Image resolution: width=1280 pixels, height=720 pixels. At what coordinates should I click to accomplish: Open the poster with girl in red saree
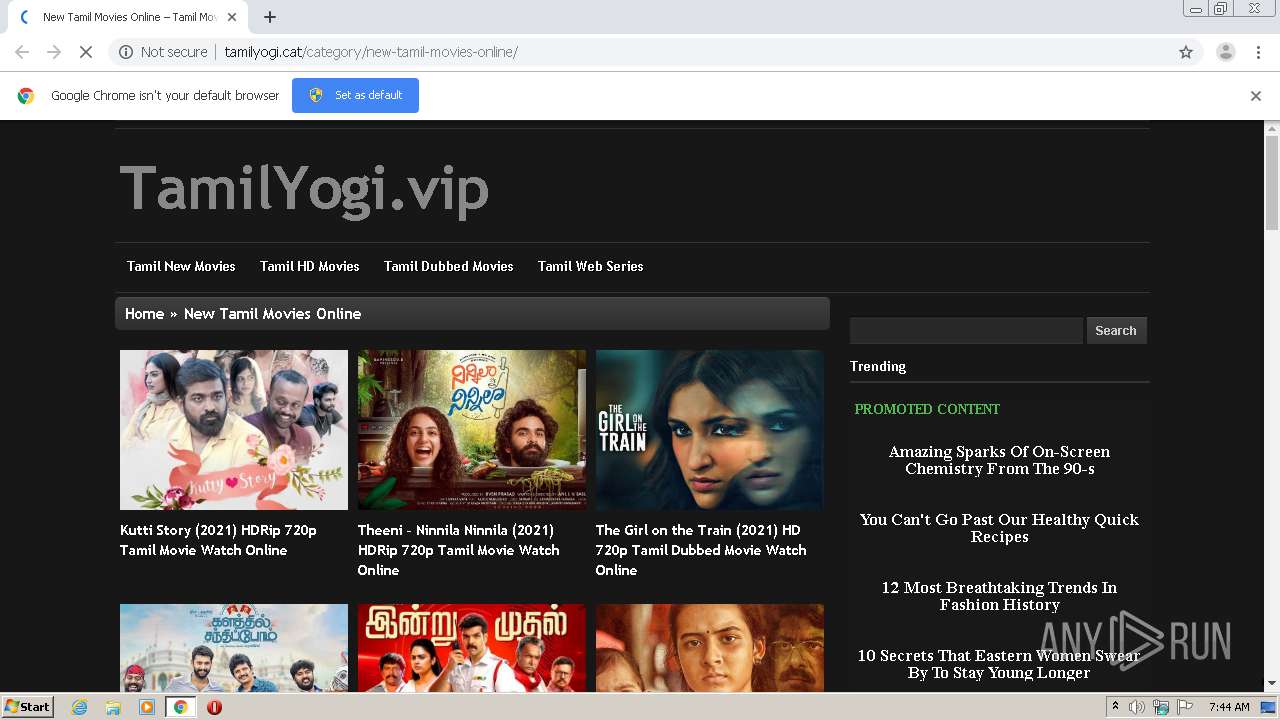710,648
